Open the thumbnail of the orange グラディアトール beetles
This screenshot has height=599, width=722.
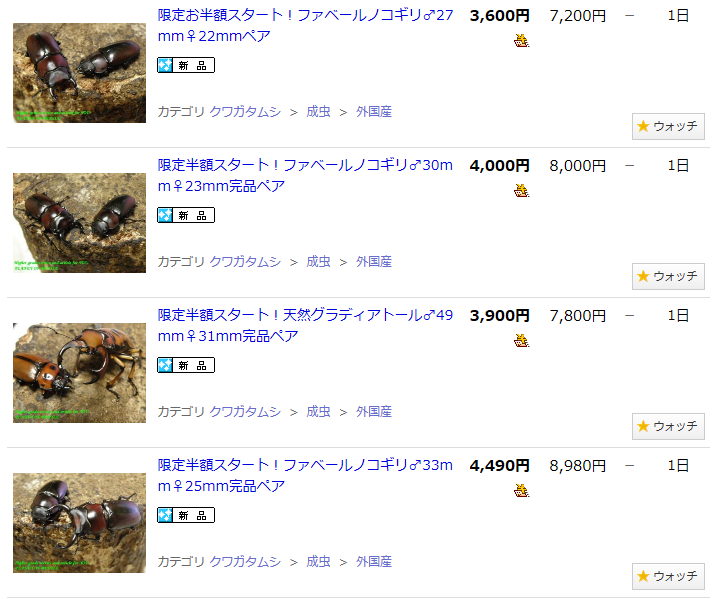point(79,373)
